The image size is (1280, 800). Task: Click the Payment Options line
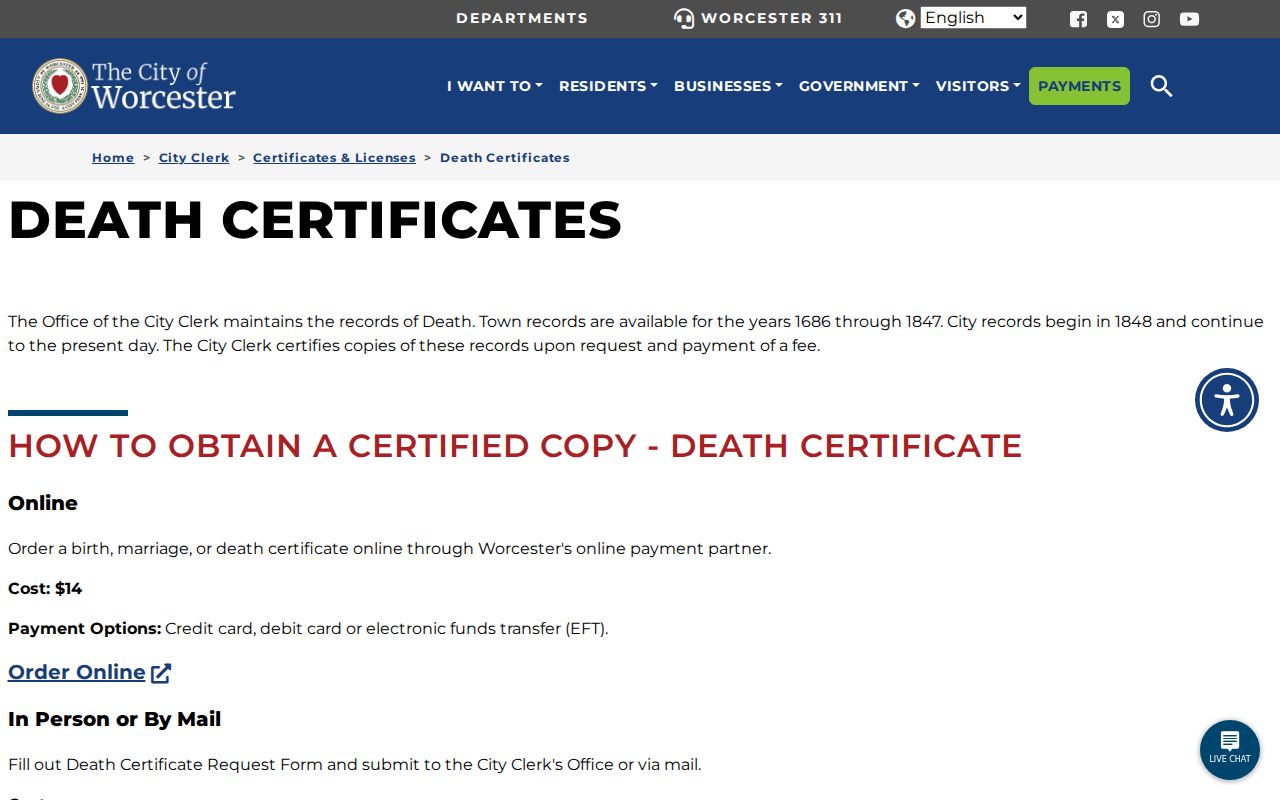point(308,629)
